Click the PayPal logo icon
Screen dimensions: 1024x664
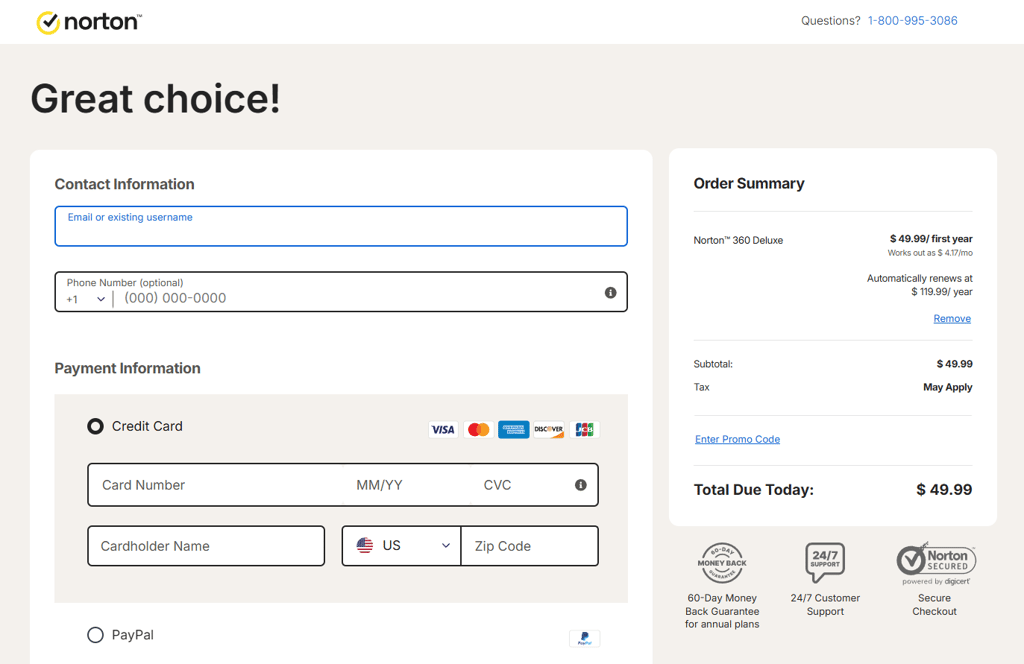[x=584, y=638]
